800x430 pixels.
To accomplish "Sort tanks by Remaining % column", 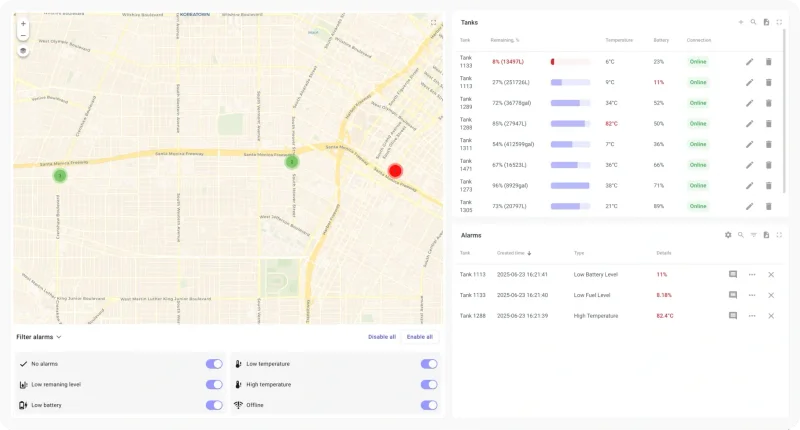I will [x=505, y=40].
